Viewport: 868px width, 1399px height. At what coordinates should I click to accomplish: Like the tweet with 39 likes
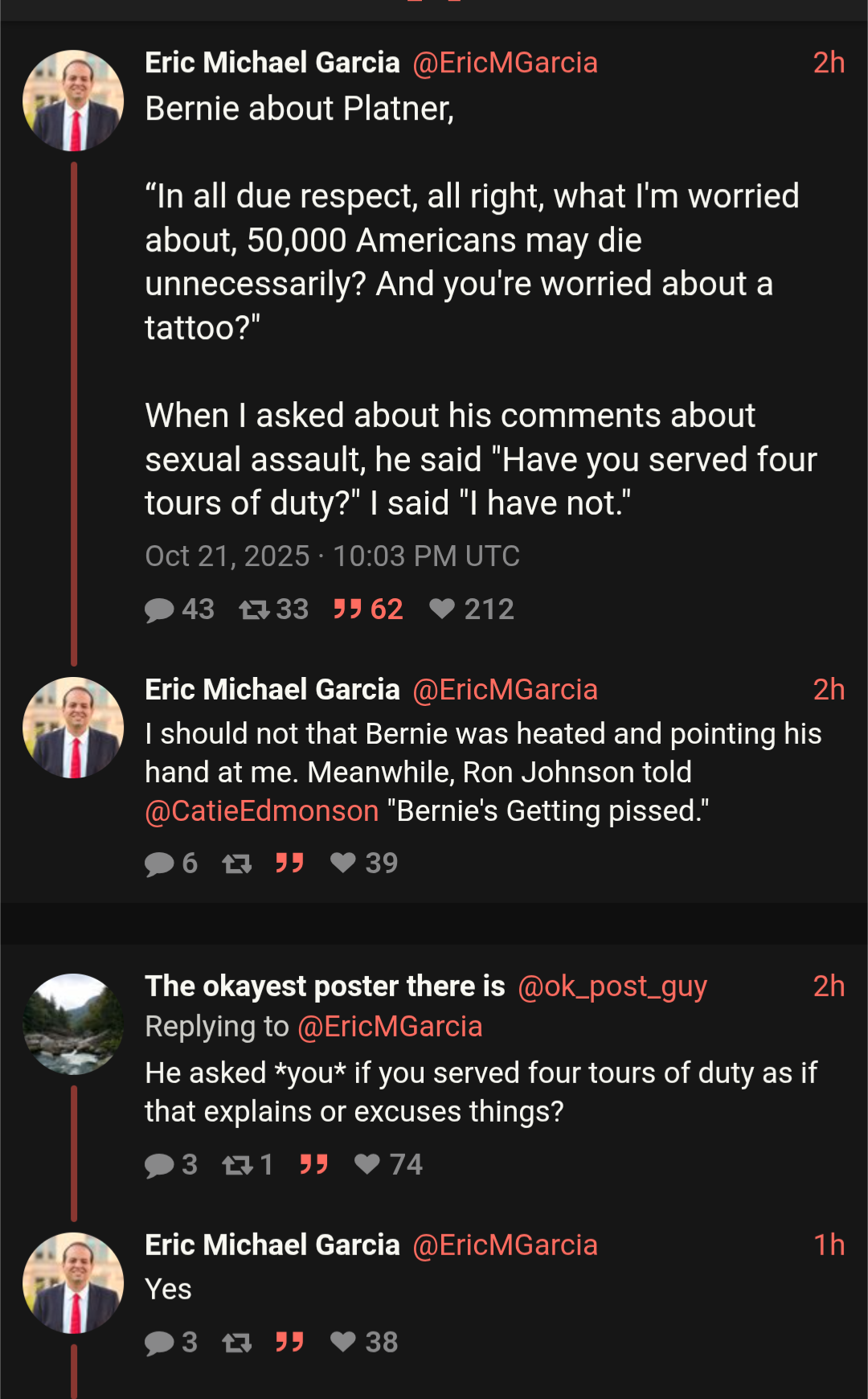(x=343, y=863)
